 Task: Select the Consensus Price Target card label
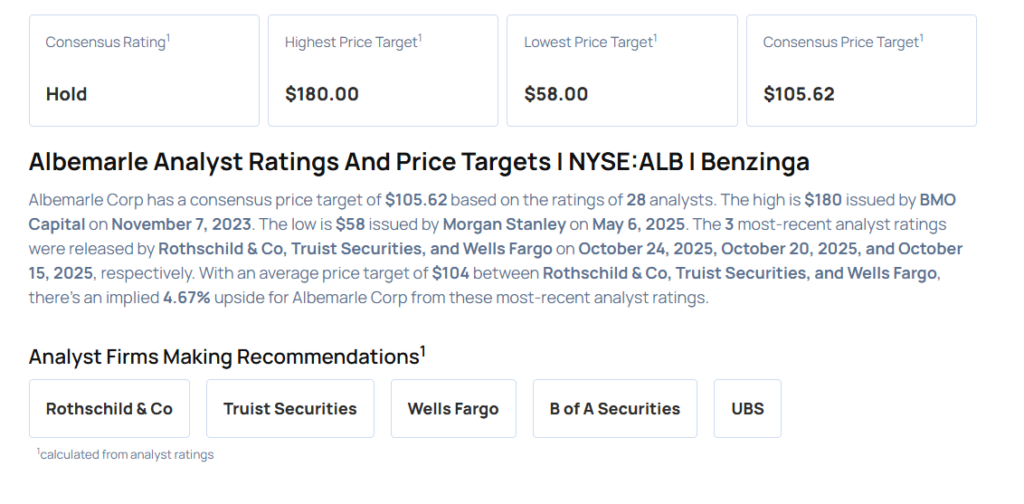pyautogui.click(x=842, y=42)
